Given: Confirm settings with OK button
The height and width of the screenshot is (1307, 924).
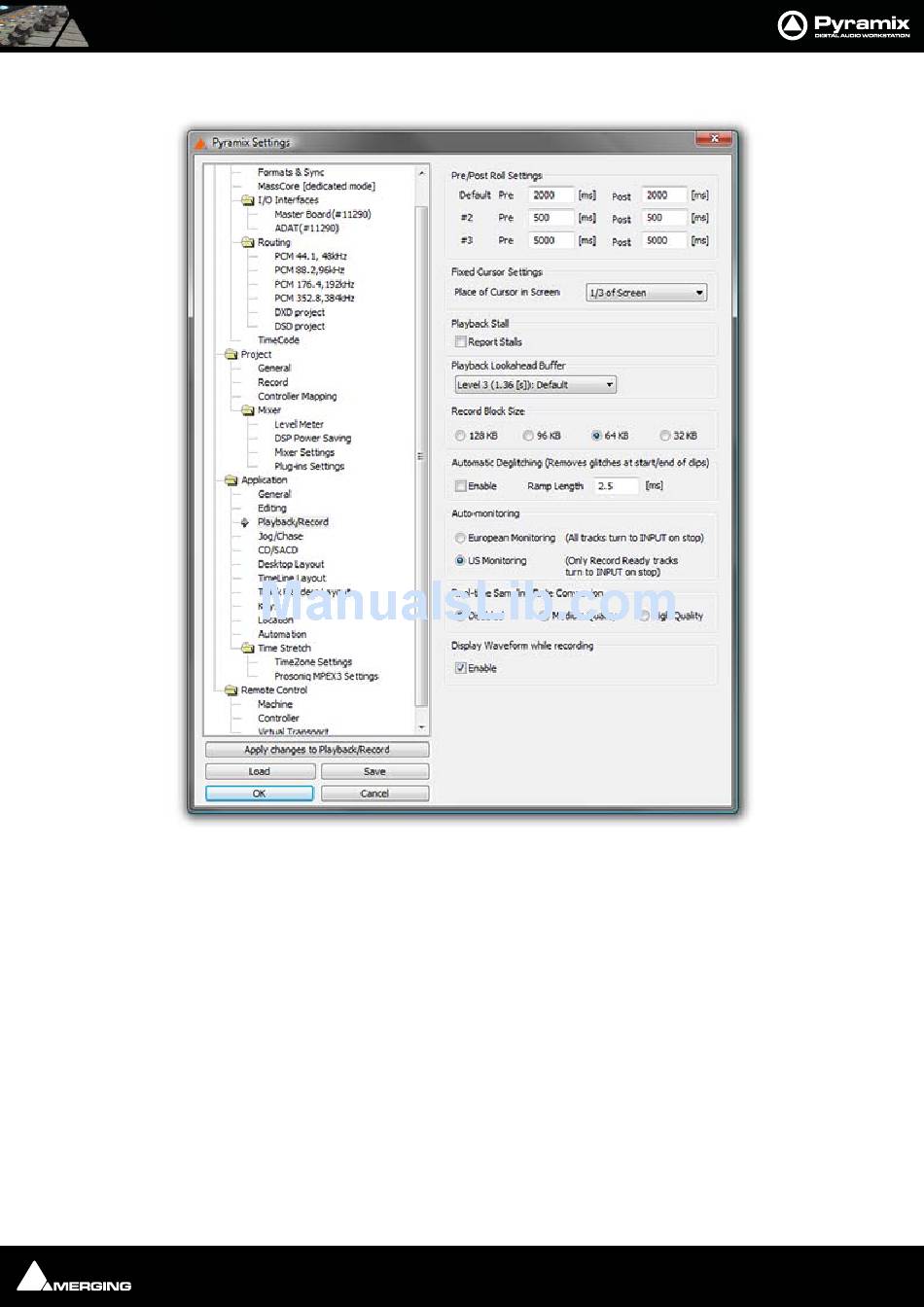Looking at the screenshot, I should pos(260,794).
